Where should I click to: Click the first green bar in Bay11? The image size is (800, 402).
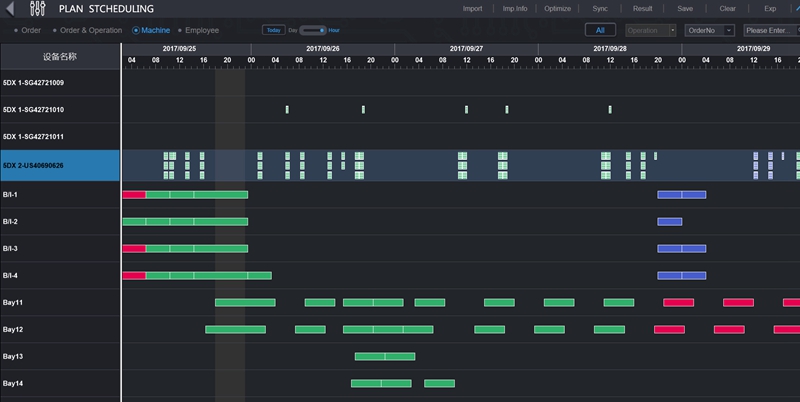(245, 303)
